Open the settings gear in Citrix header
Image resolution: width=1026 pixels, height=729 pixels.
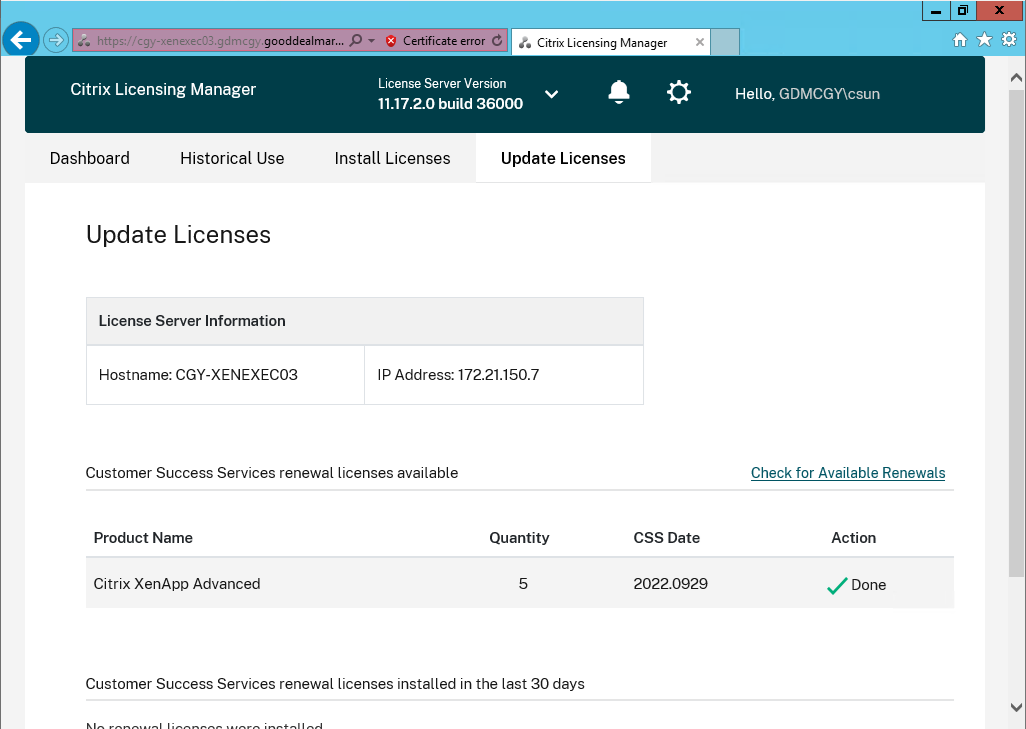coord(679,93)
